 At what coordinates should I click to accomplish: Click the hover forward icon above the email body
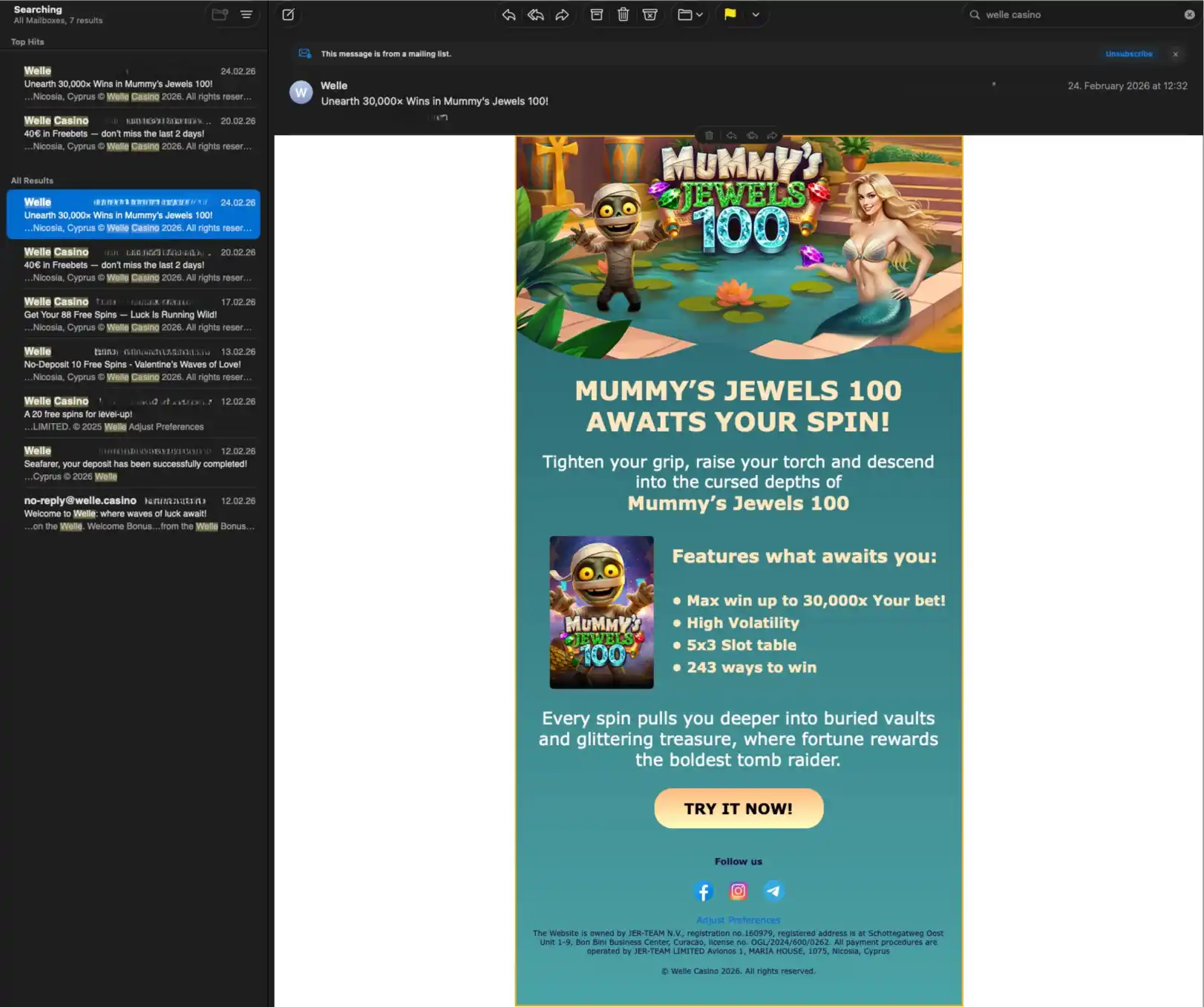click(772, 136)
